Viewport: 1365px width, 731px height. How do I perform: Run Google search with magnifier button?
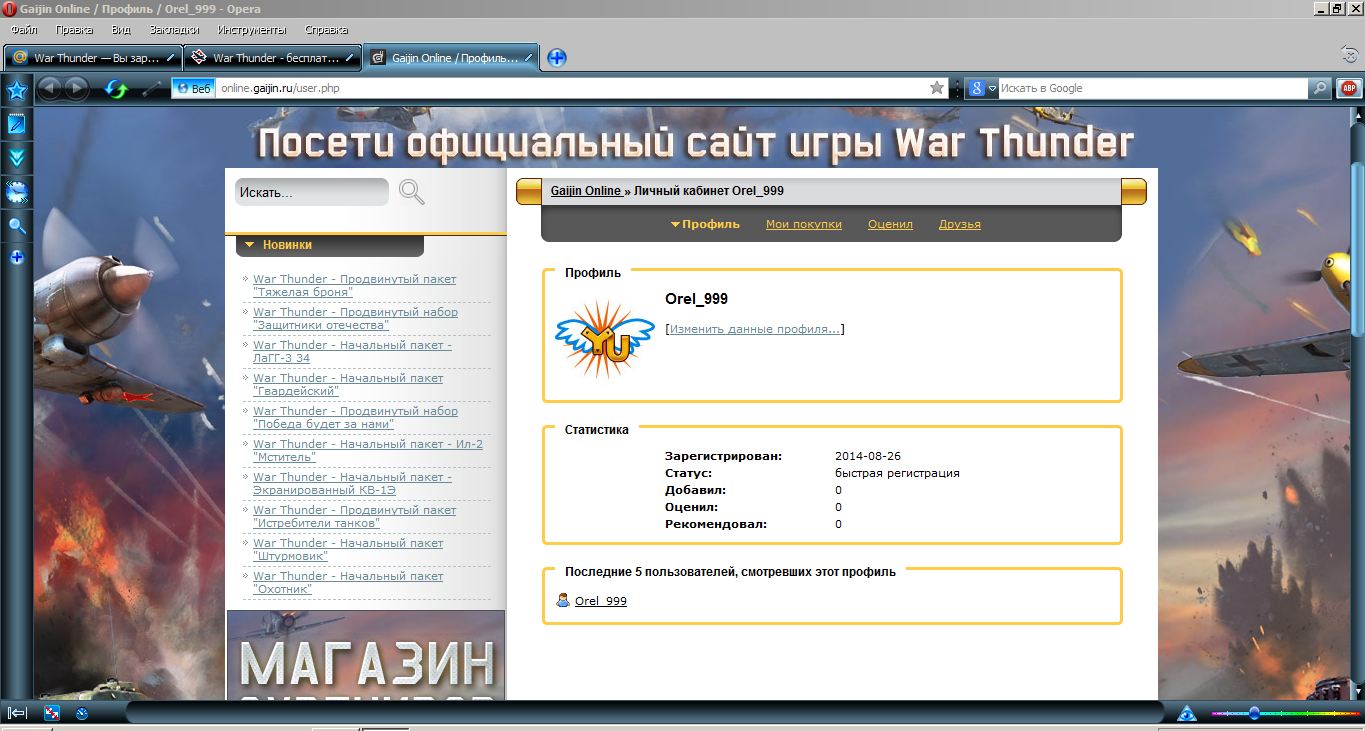tap(1320, 88)
